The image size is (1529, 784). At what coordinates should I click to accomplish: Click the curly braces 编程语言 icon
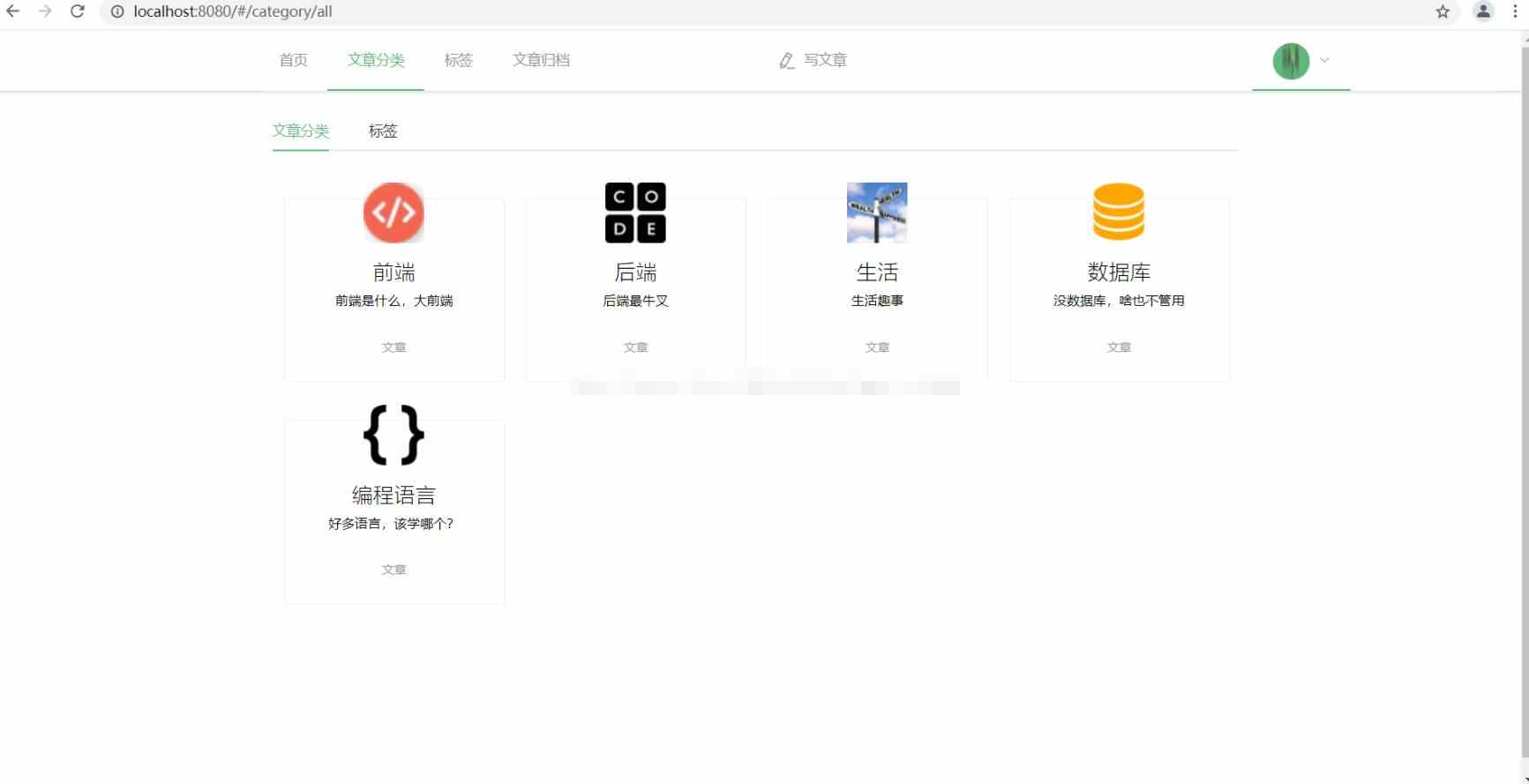tap(393, 435)
